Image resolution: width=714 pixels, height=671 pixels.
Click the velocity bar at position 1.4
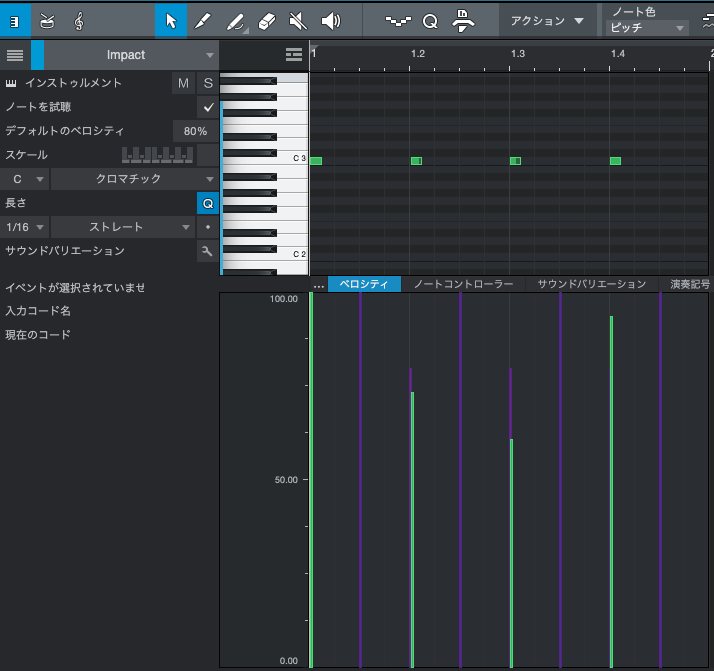click(611, 490)
